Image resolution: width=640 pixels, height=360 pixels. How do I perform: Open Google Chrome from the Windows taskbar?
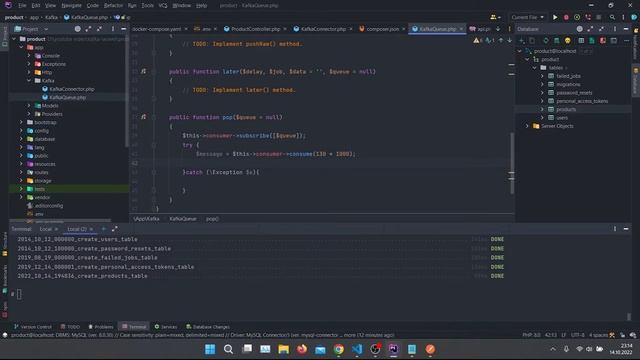[x=338, y=349]
